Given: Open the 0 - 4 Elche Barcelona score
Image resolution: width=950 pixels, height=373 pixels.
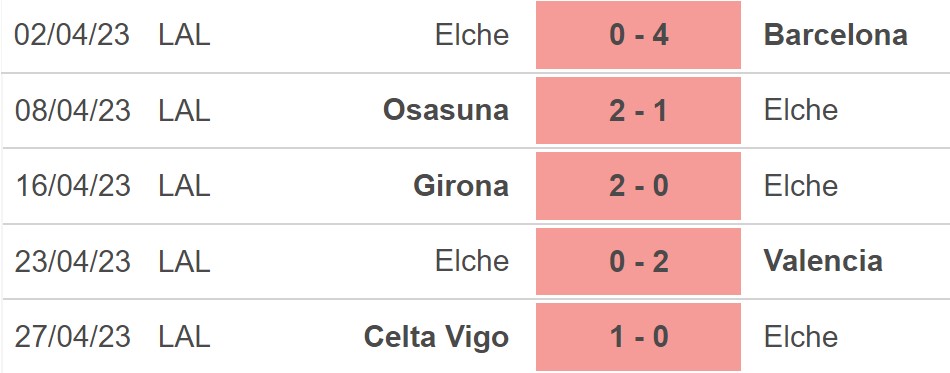Looking at the screenshot, I should tap(638, 35).
